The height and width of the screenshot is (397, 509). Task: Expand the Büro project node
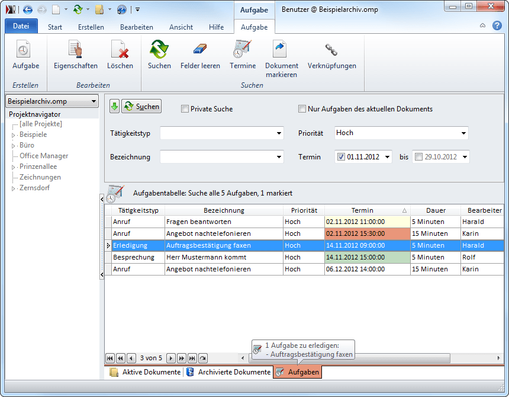13,146
